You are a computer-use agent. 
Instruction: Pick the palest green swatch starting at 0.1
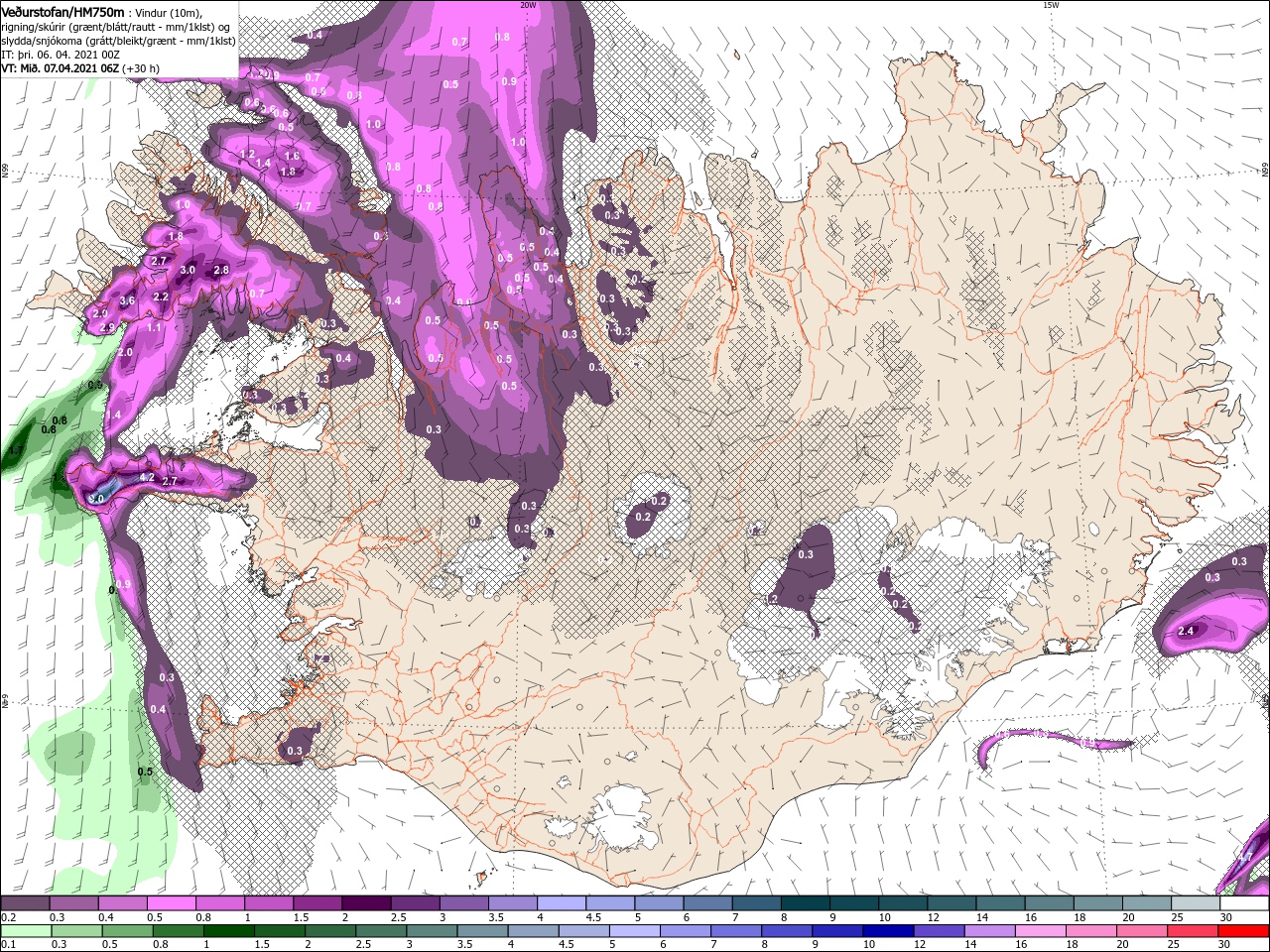click(25, 931)
